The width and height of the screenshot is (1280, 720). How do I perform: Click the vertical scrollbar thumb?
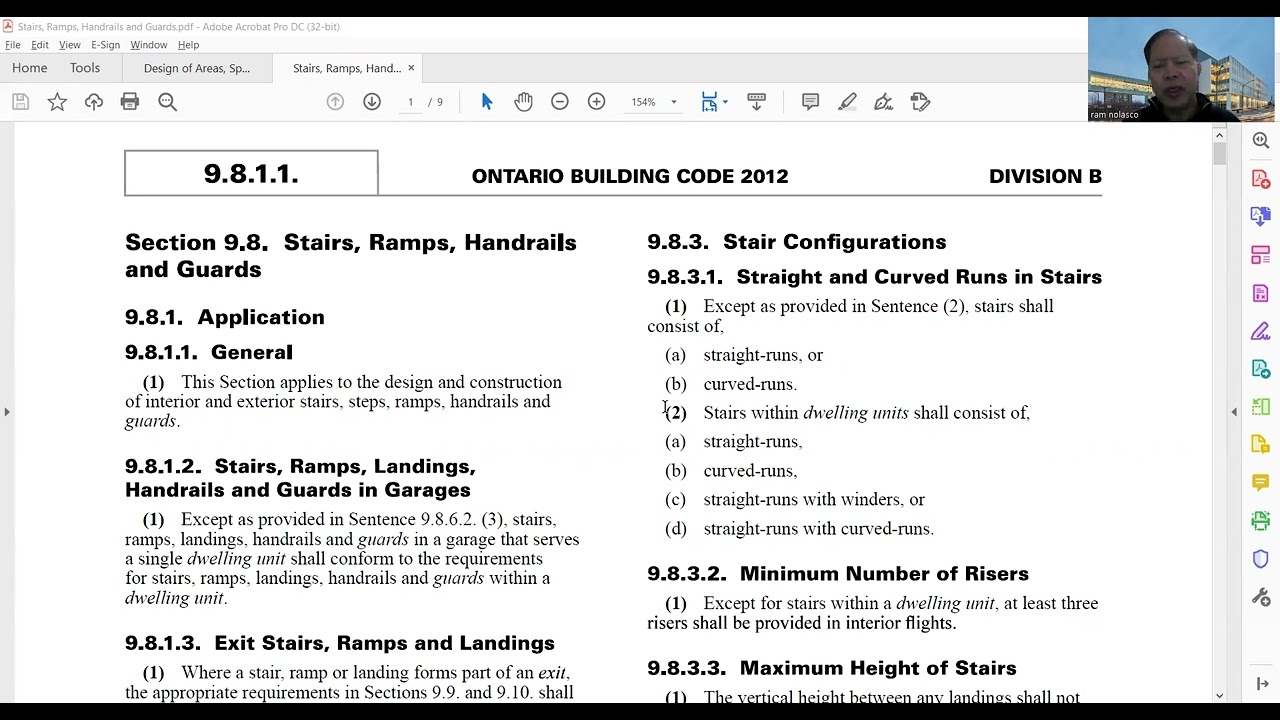tap(1219, 154)
